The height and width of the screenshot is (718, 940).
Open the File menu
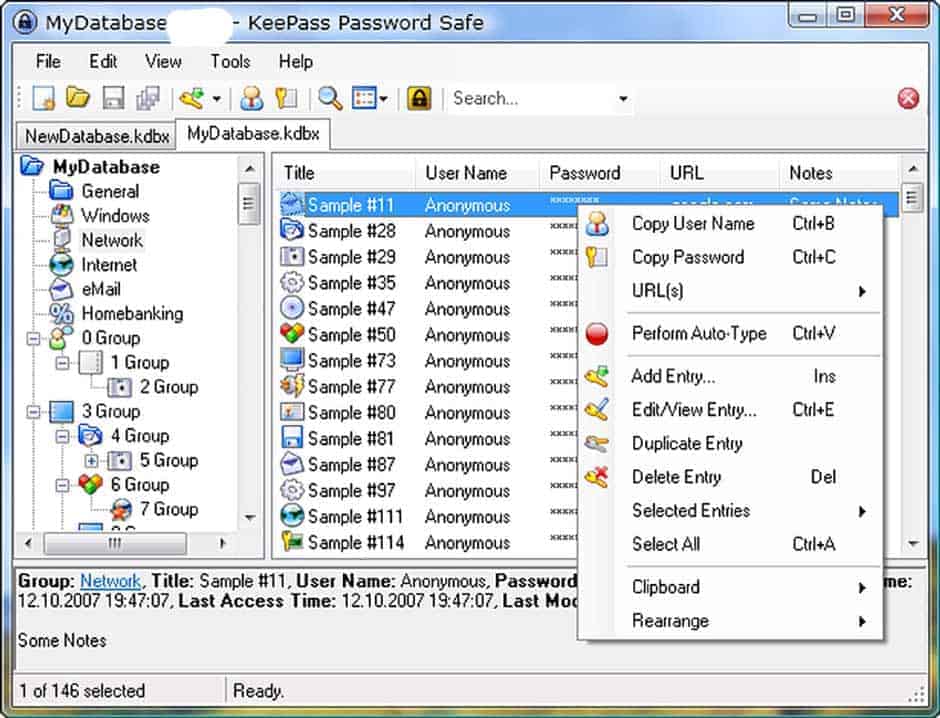pos(48,61)
